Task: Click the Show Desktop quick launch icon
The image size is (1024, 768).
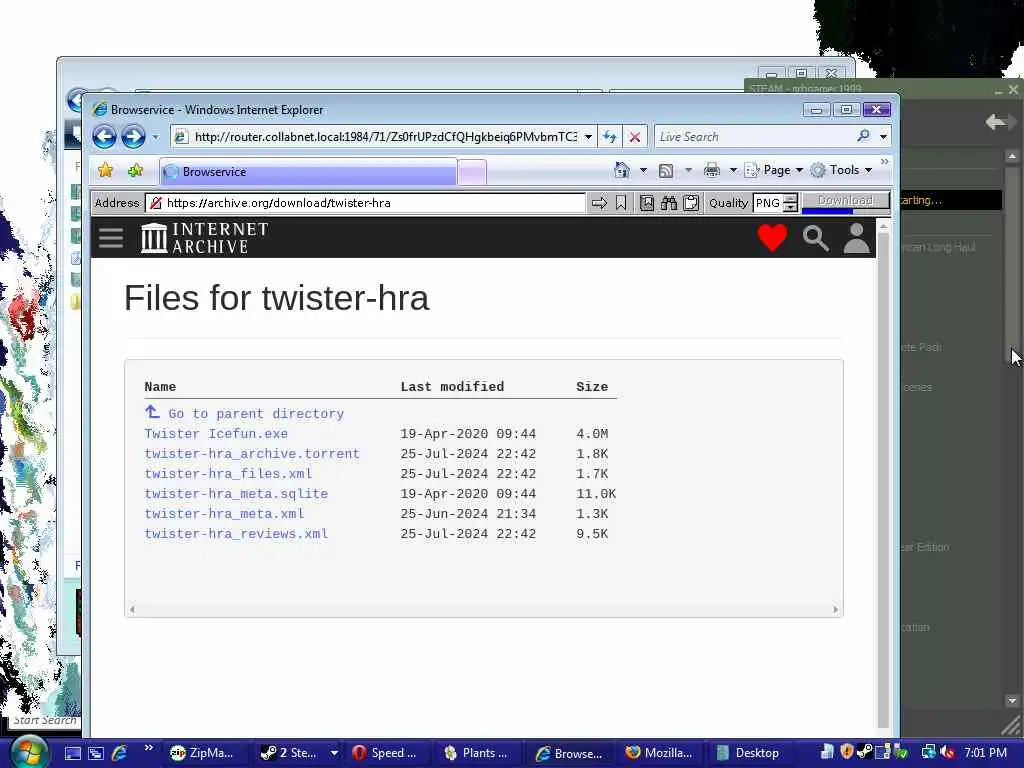Action: click(x=72, y=753)
